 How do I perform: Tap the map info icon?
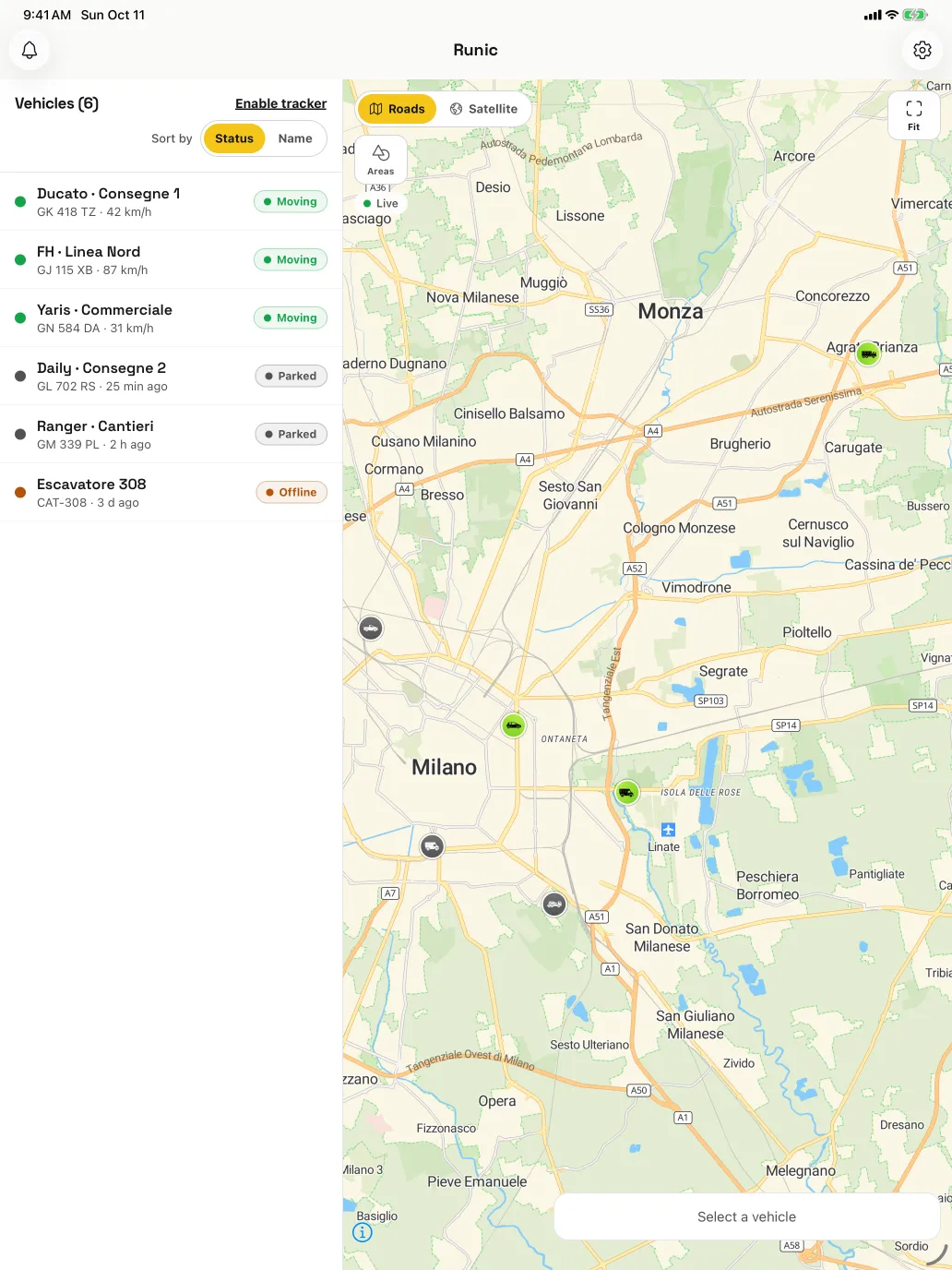click(363, 1232)
